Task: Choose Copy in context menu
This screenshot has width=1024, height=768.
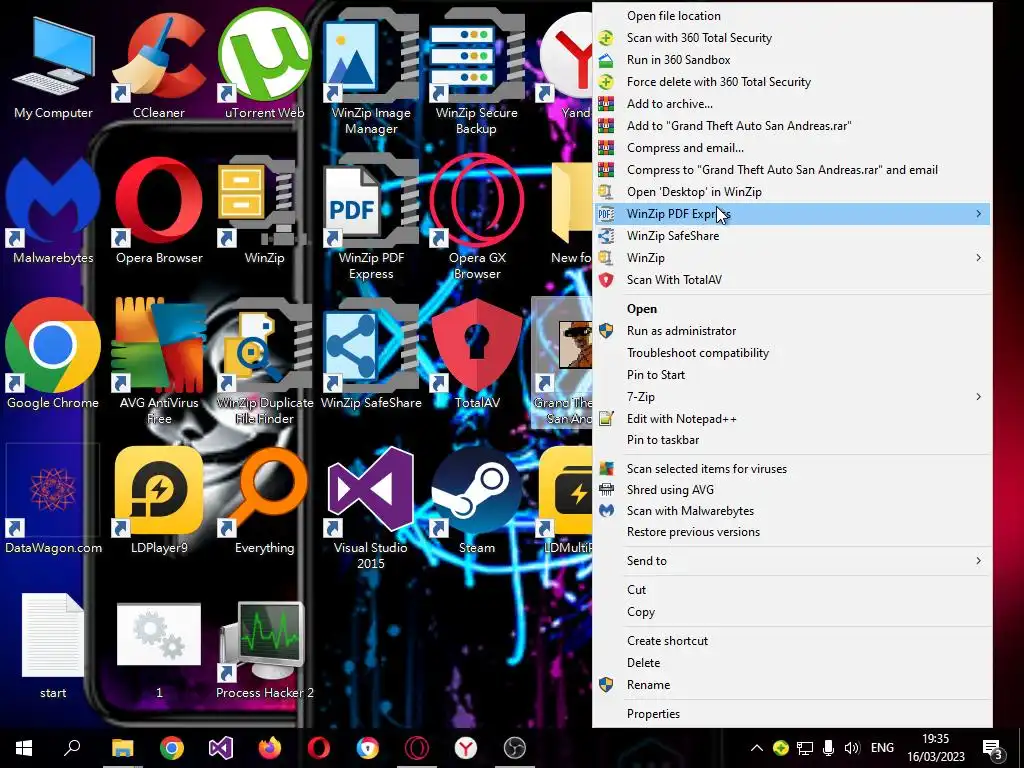Action: click(x=792, y=612)
